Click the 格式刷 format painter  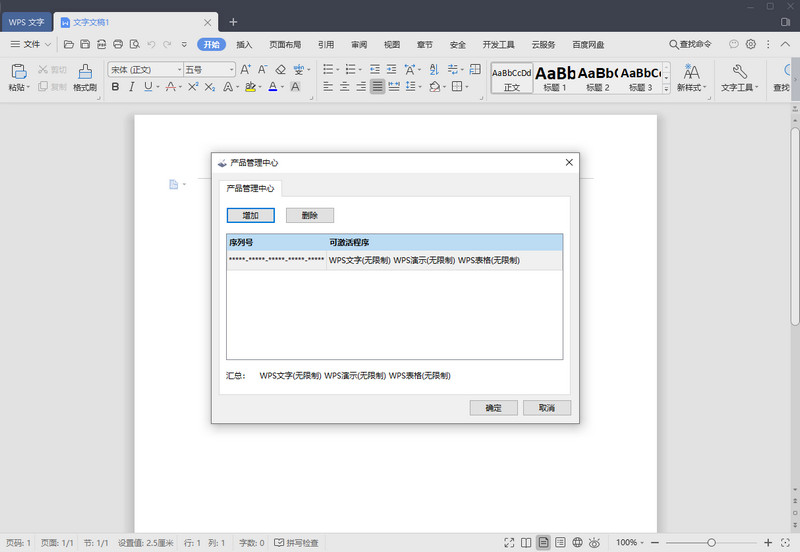[85, 78]
